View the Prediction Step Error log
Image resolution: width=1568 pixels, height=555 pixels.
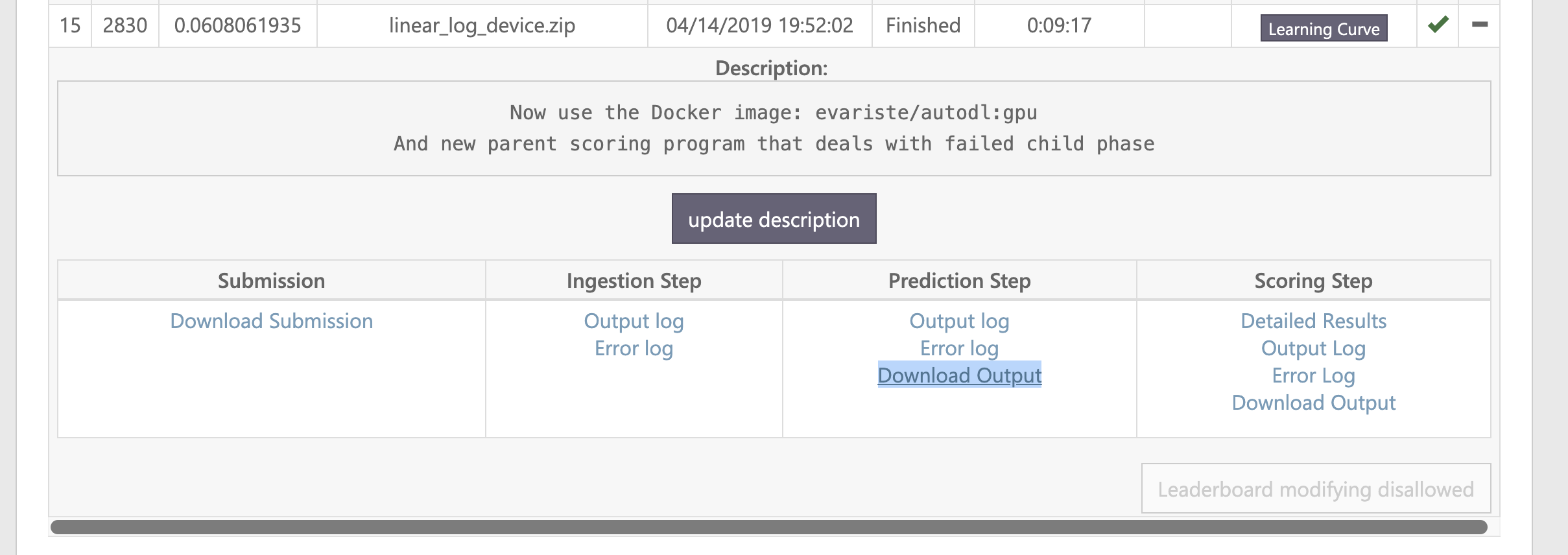pyautogui.click(x=959, y=348)
